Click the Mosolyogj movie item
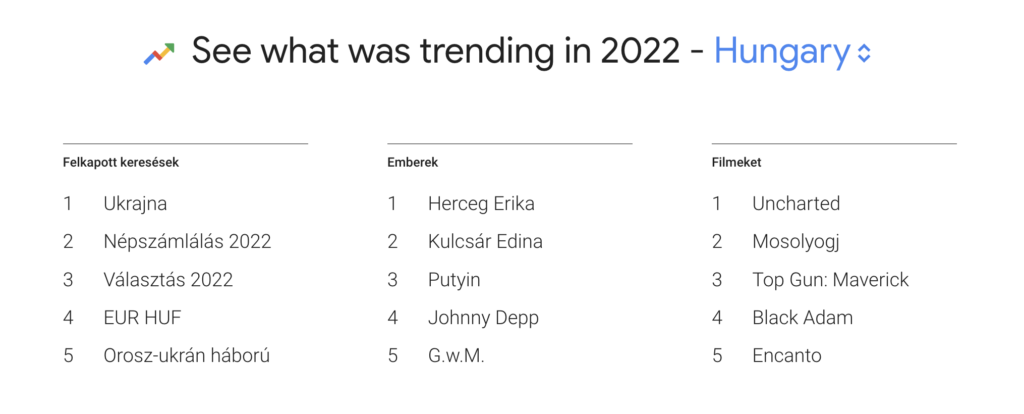1024x414 pixels. [795, 242]
